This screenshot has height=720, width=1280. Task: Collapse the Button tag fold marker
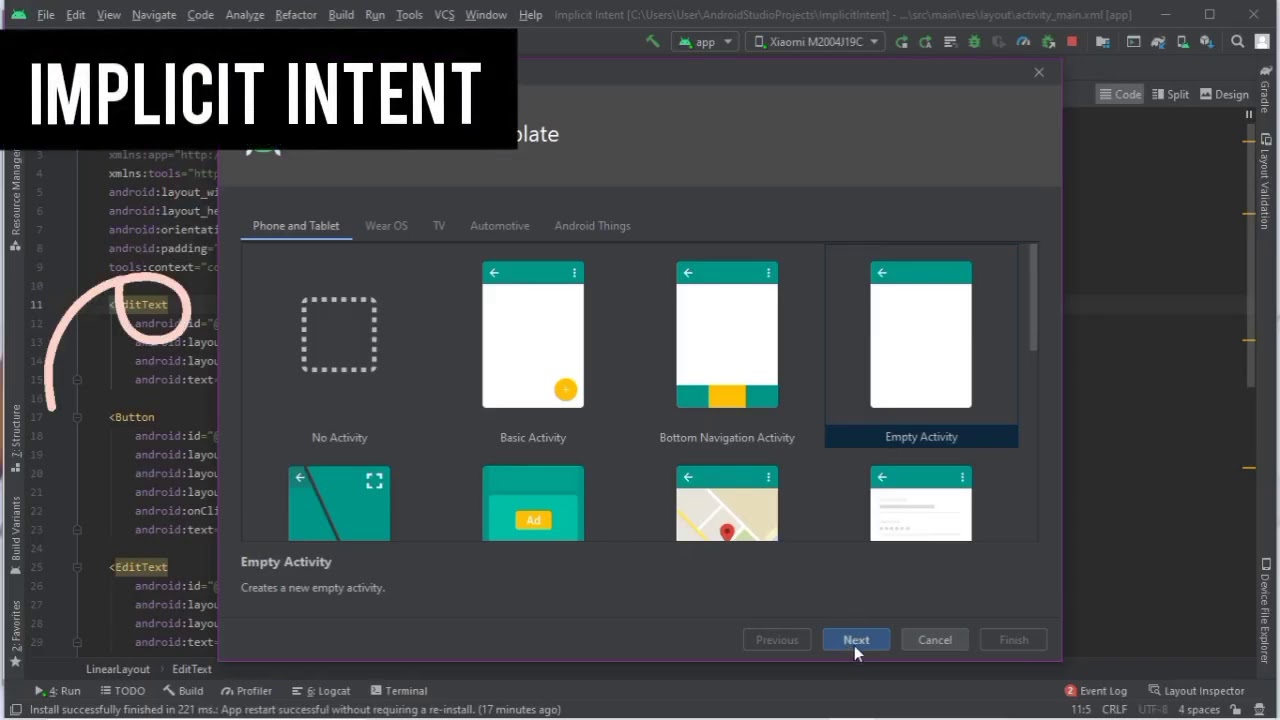coord(77,417)
